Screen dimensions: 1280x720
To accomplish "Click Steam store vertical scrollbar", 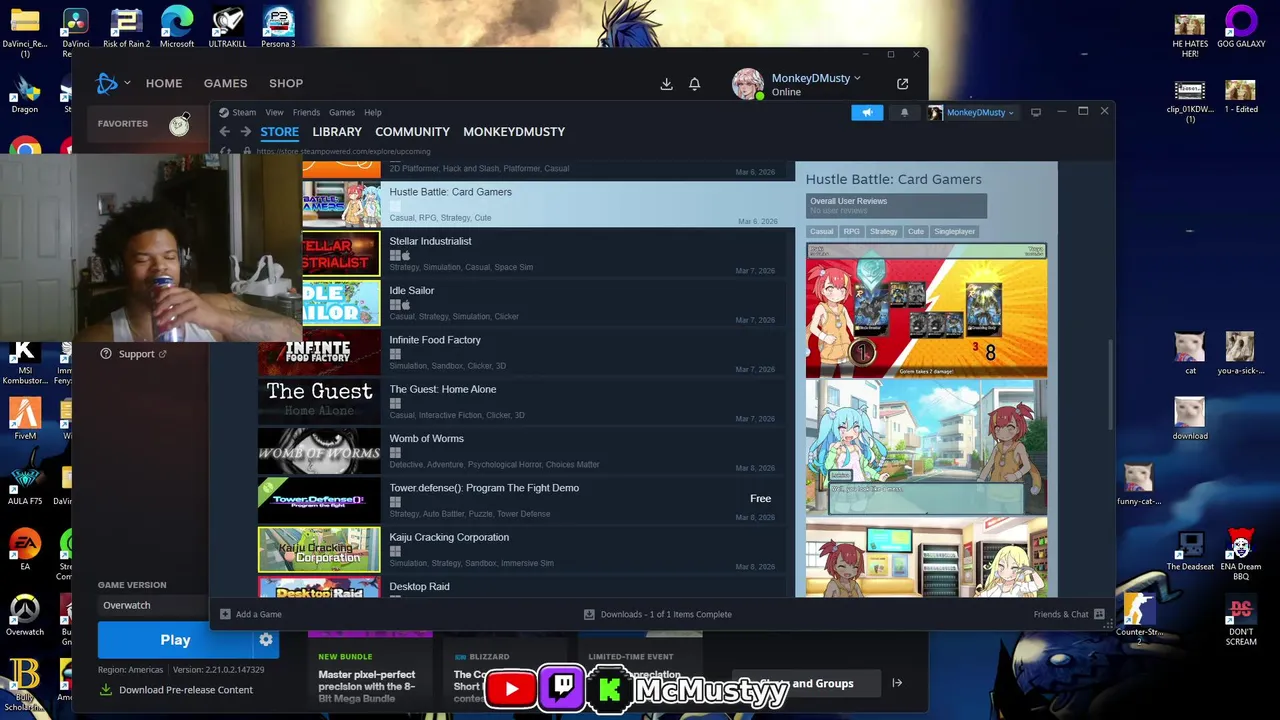I will [1111, 385].
